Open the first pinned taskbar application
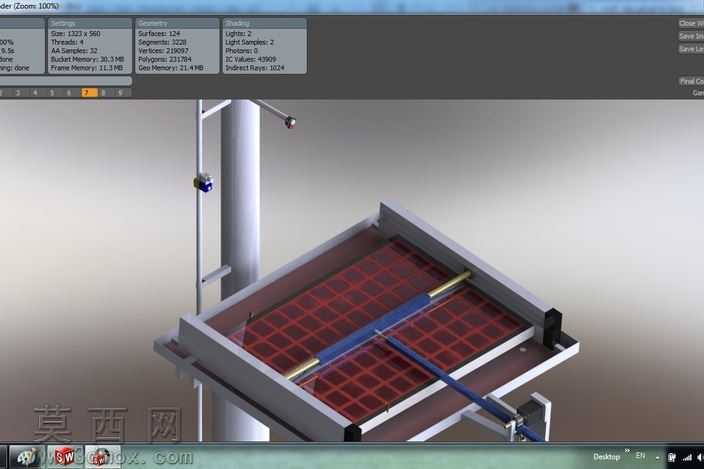The image size is (704, 469). [x=27, y=457]
